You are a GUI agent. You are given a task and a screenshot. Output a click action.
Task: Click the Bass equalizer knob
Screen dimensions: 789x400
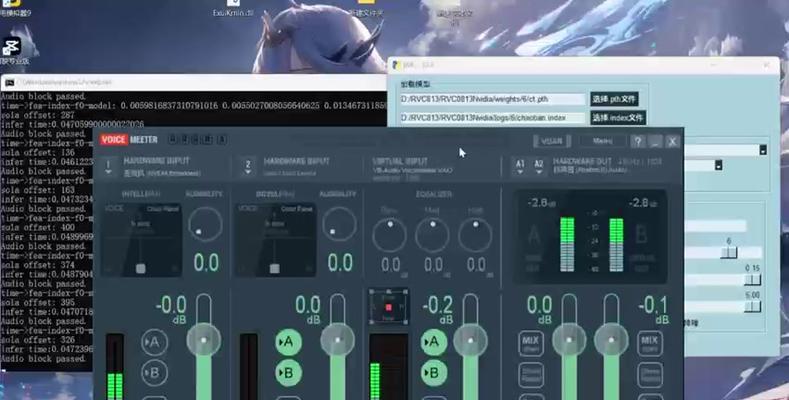click(x=389, y=234)
